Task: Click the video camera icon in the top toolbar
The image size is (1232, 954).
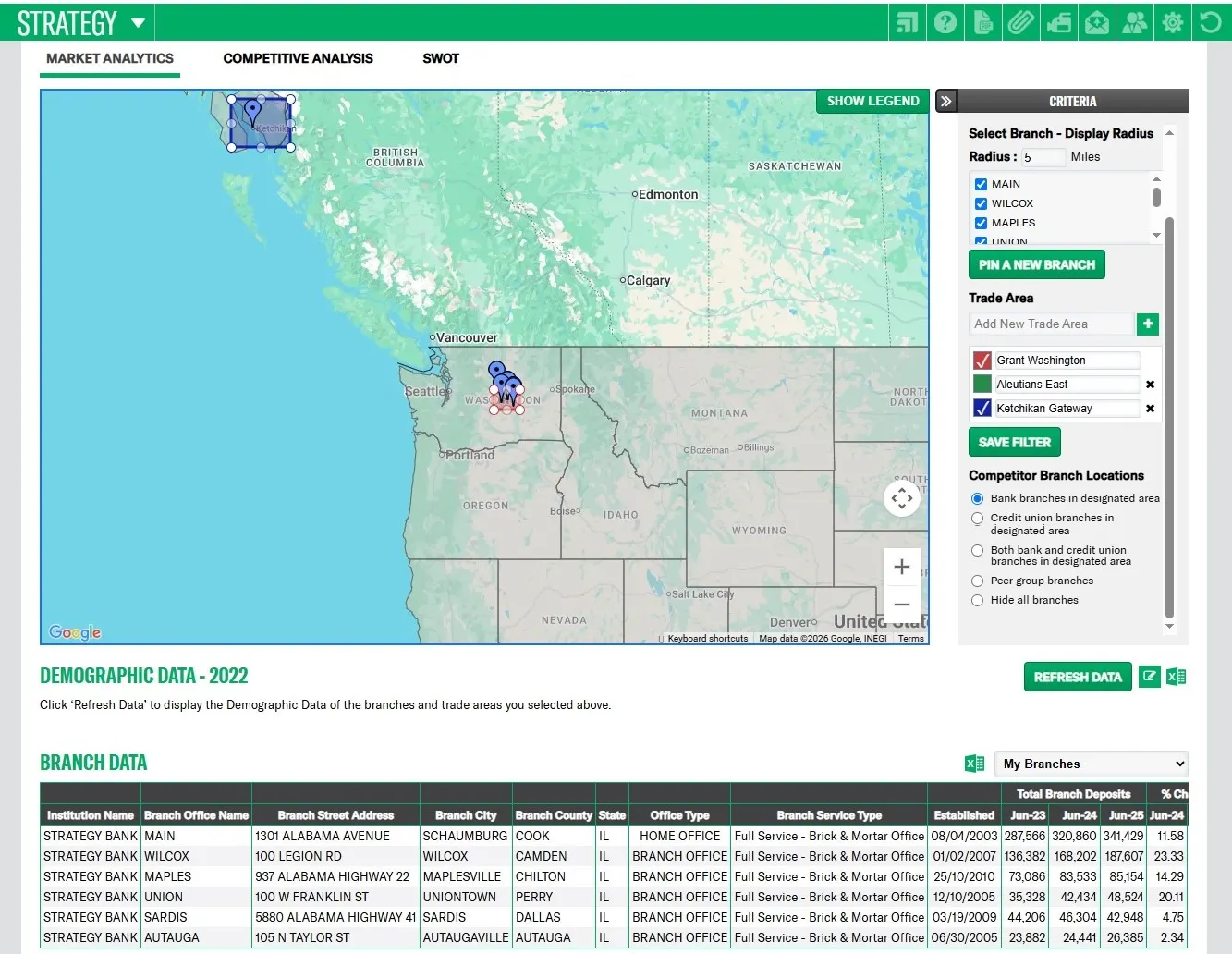Action: [1059, 22]
